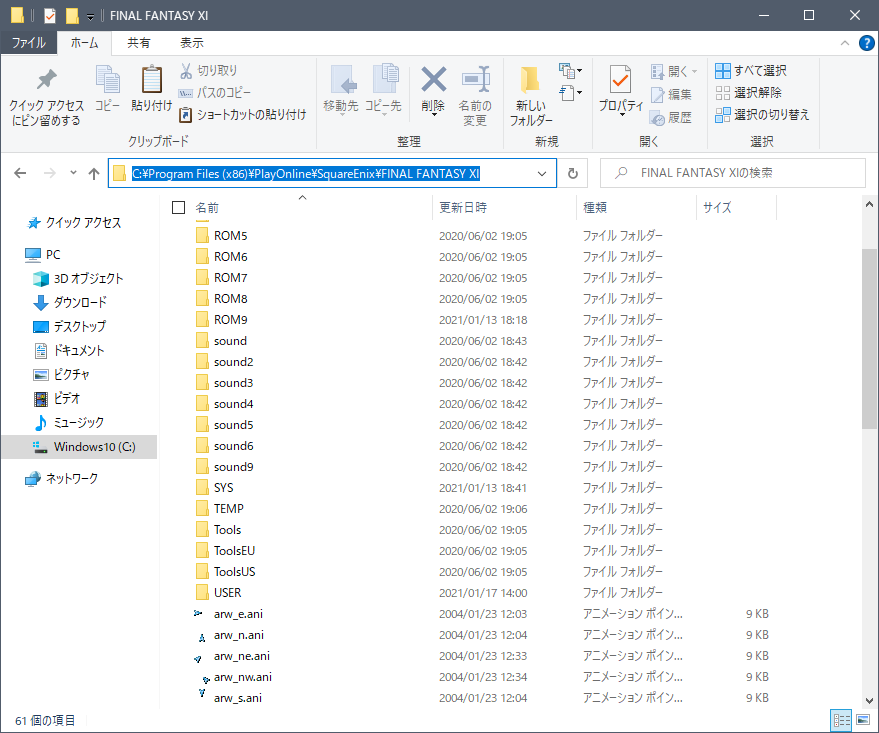
Task: Open Move to (移動先) menu
Action: point(341,90)
